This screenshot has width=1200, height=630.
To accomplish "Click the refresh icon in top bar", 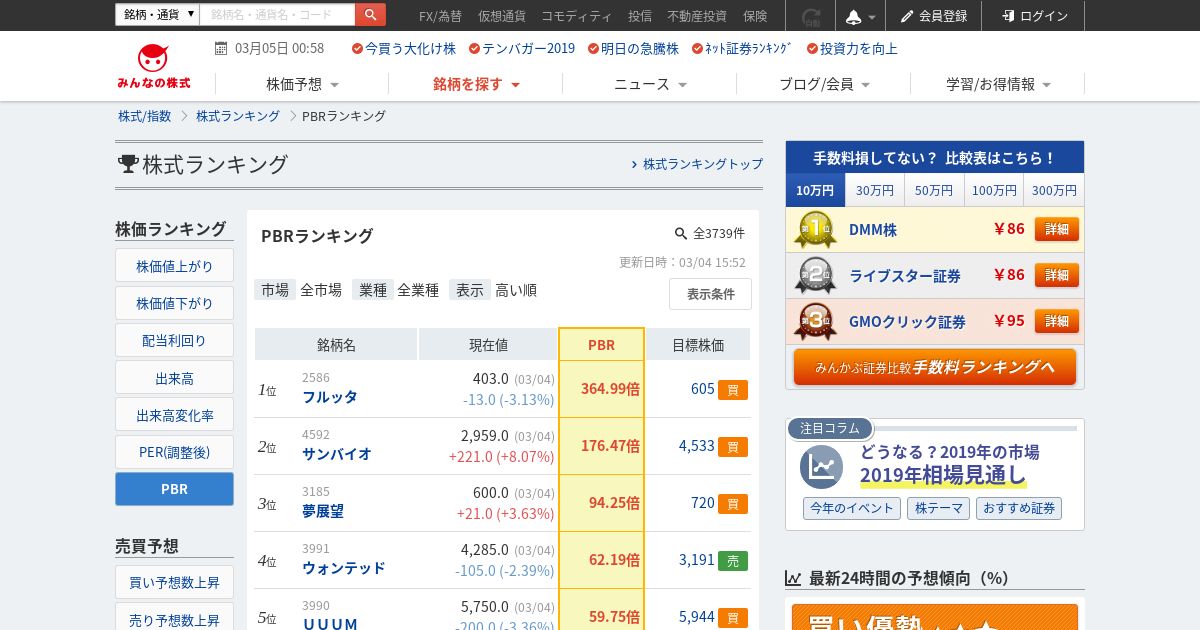I will click(x=811, y=16).
